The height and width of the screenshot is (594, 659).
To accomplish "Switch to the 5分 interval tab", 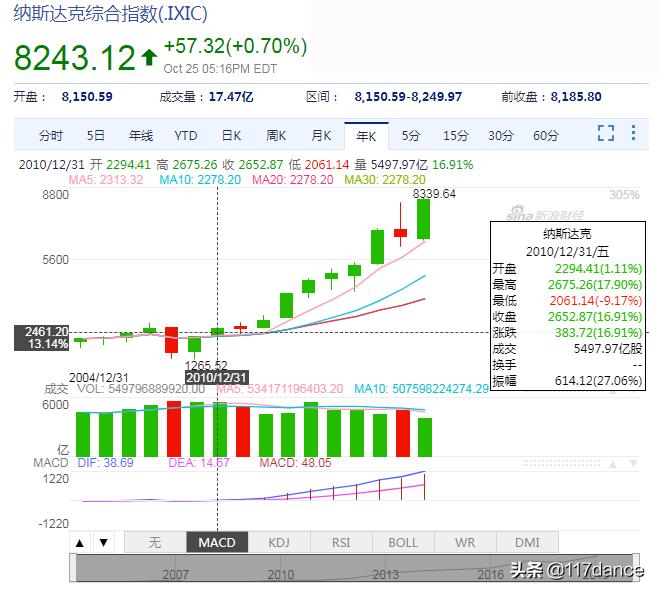I will tap(411, 136).
